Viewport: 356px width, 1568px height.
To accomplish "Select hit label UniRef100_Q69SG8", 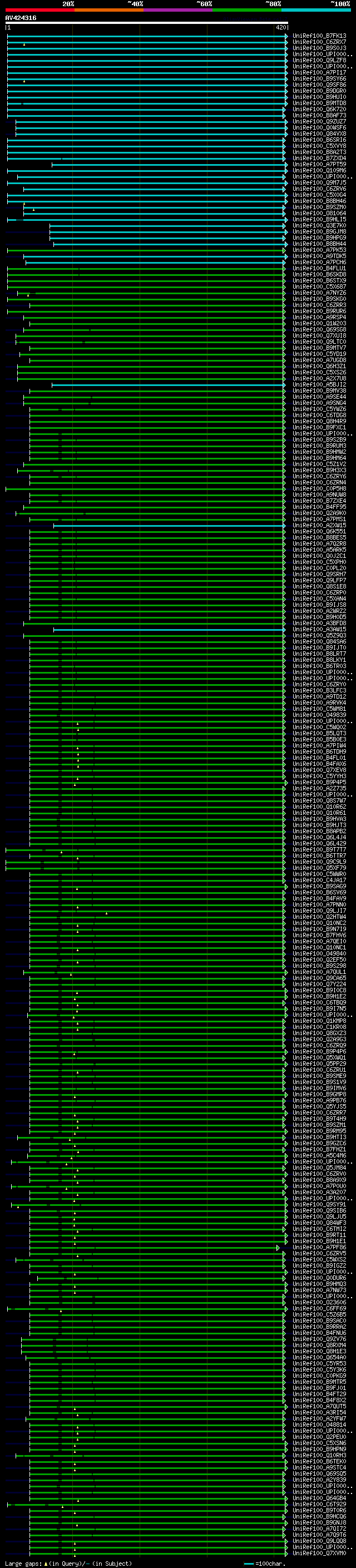I will click(319, 330).
